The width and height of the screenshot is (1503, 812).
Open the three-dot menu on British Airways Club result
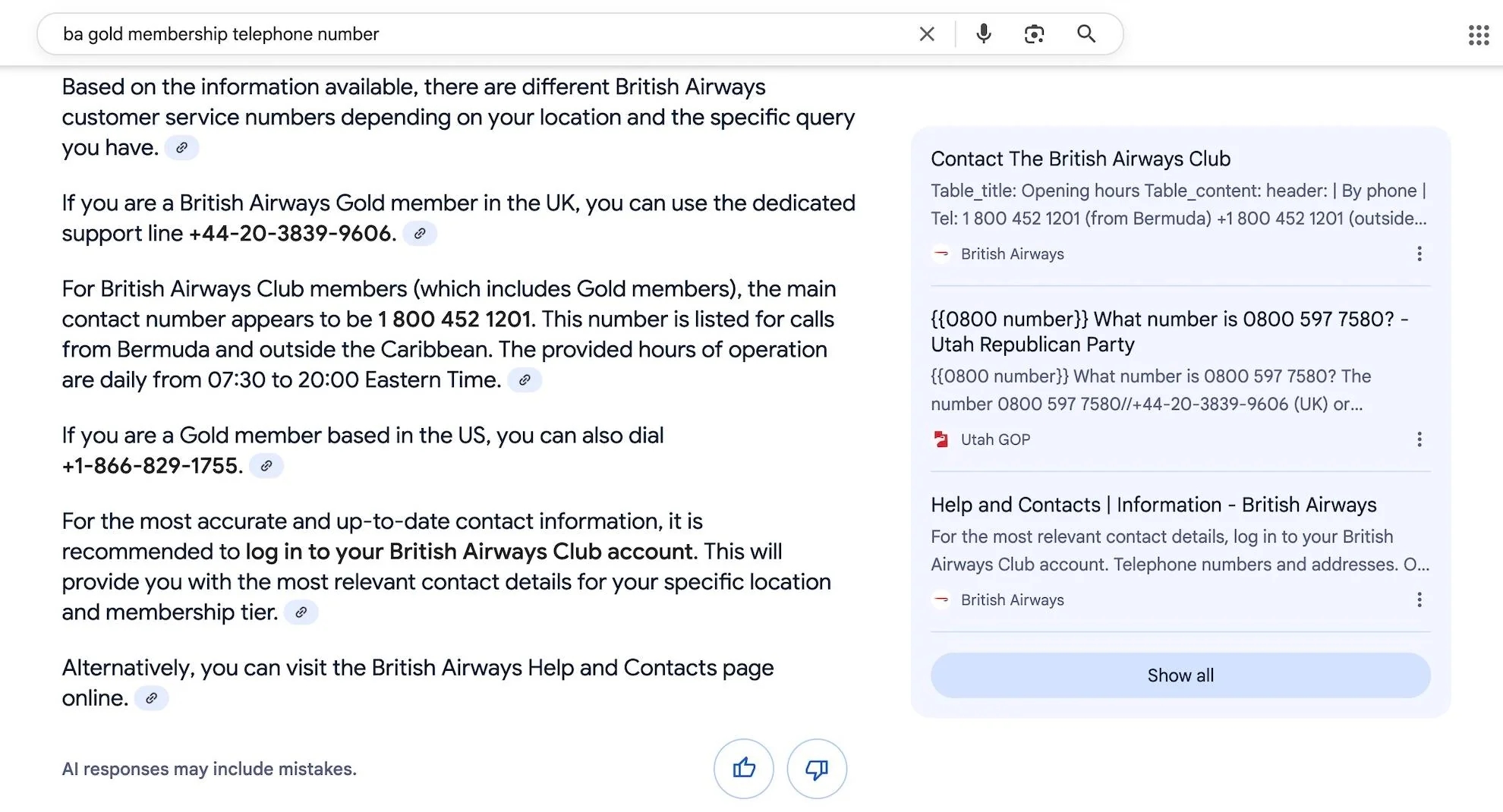pyautogui.click(x=1419, y=254)
